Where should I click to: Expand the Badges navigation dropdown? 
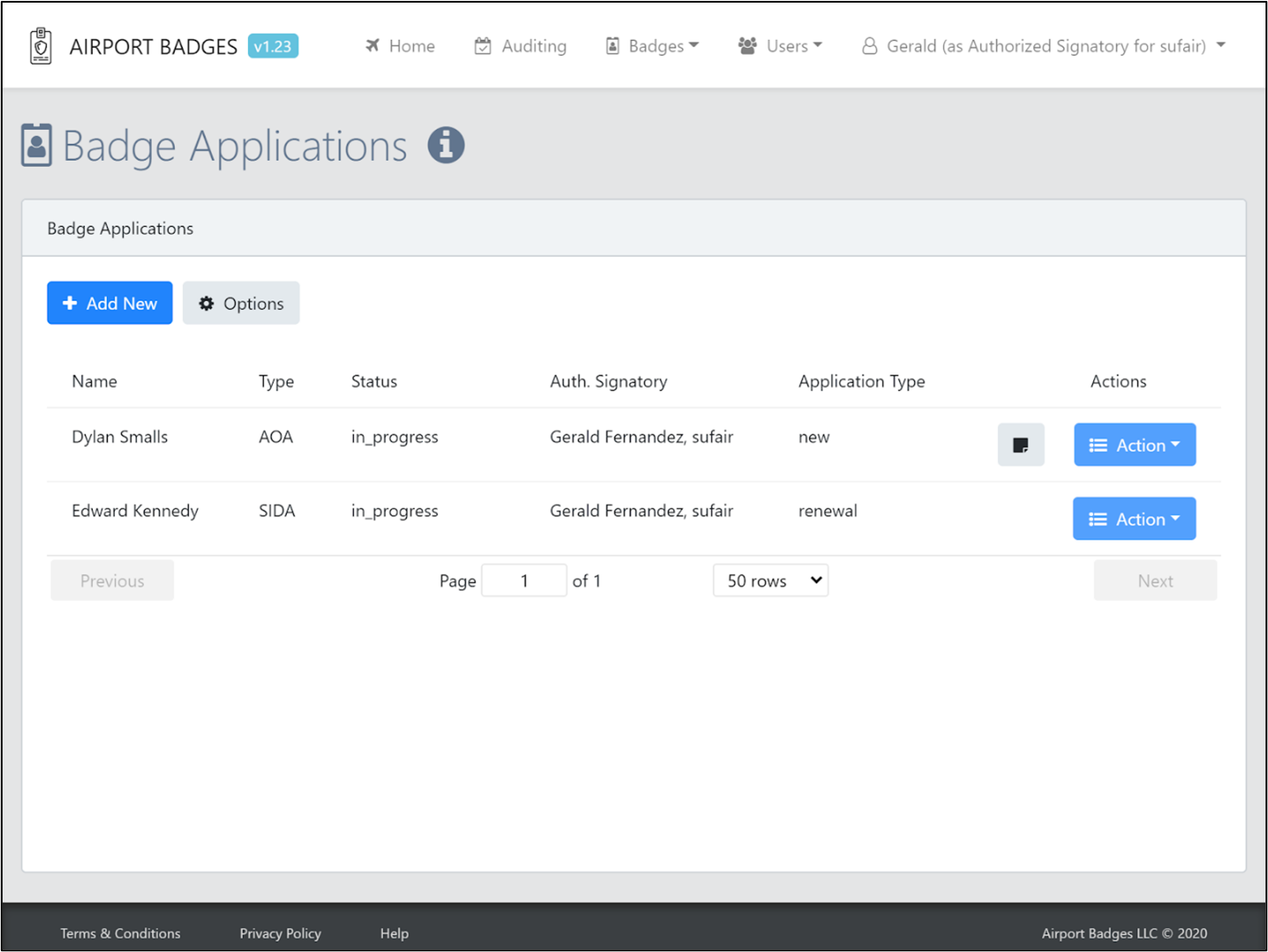652,46
